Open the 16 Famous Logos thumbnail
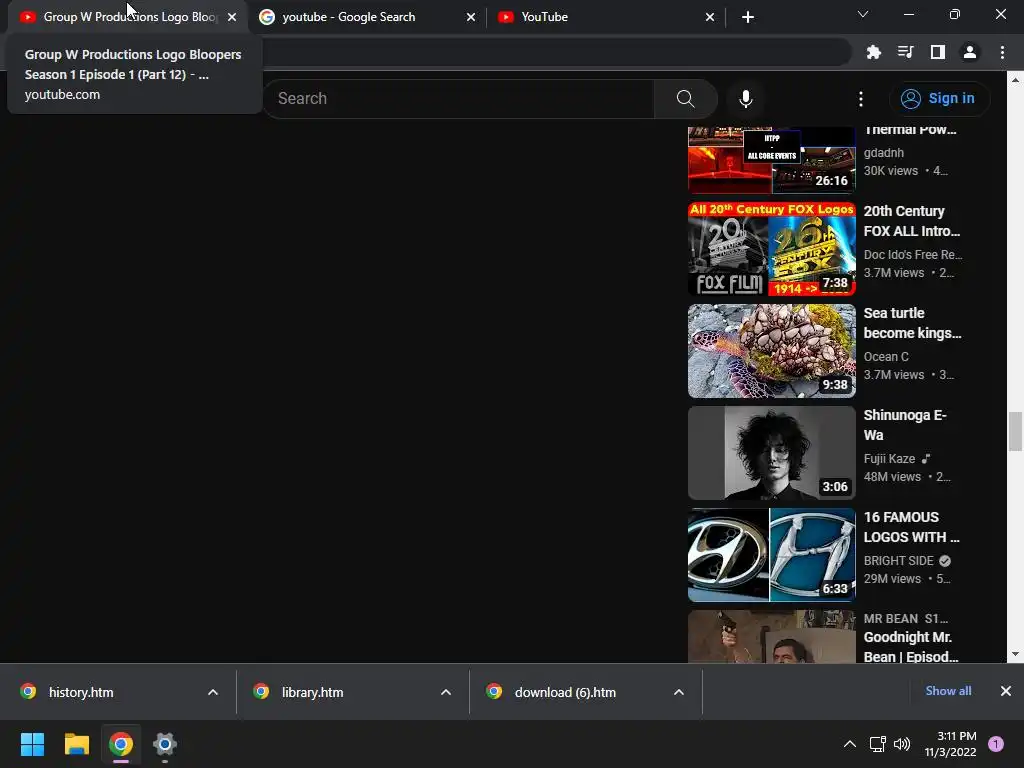This screenshot has height=768, width=1024. pyautogui.click(x=771, y=554)
